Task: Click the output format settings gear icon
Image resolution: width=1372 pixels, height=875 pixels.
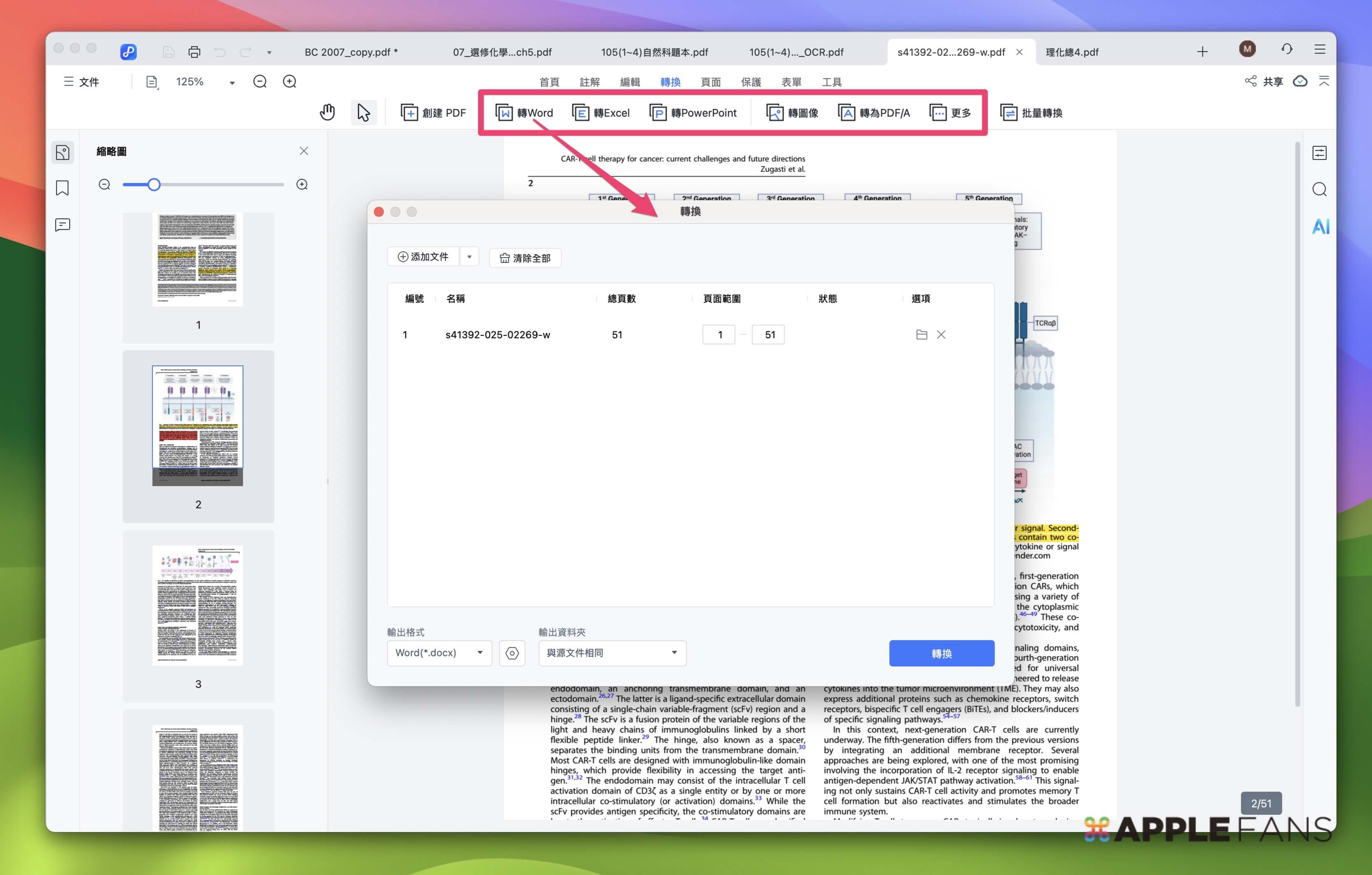Action: coord(512,653)
